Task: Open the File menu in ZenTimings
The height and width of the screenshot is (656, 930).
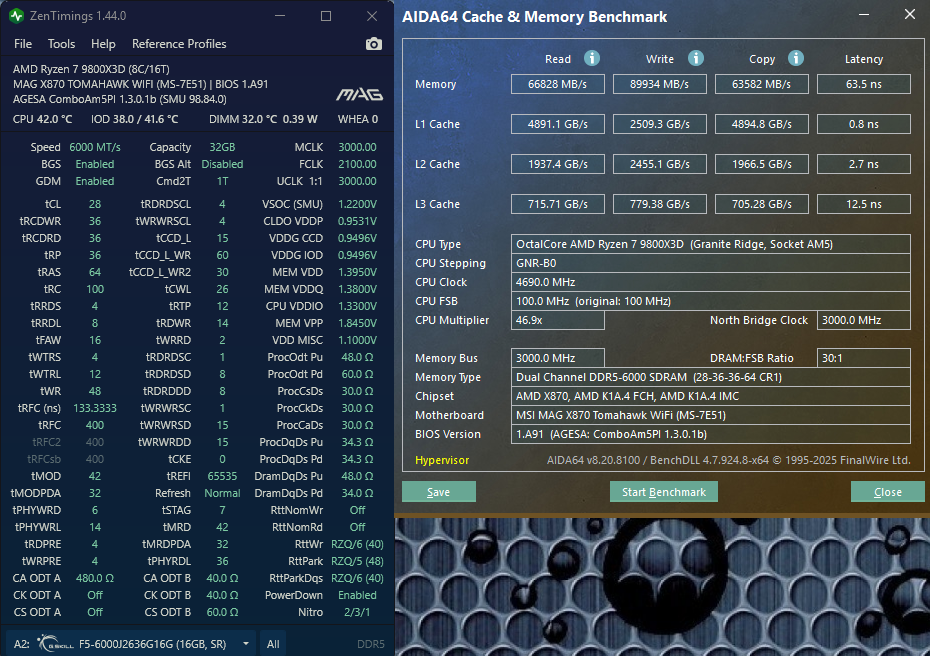Action: click(23, 44)
